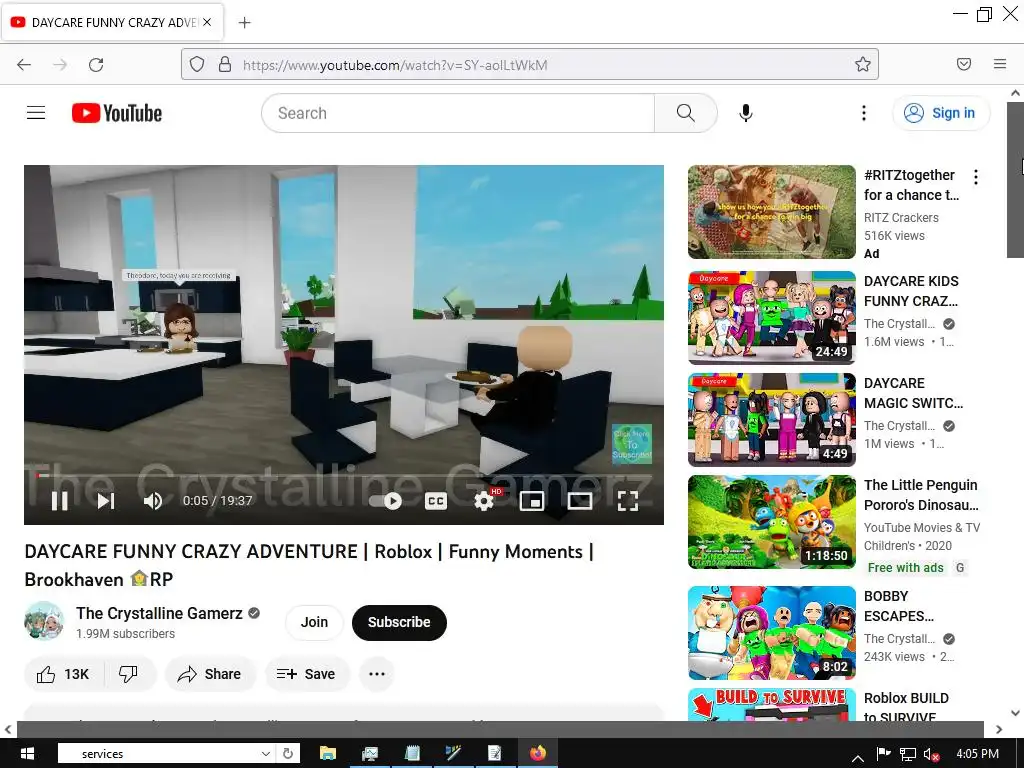The width and height of the screenshot is (1024, 768).
Task: Click the browser back arrow
Action: pyautogui.click(x=24, y=65)
